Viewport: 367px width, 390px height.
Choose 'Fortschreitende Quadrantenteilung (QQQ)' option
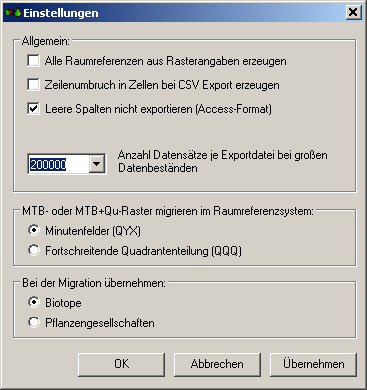tap(34, 250)
